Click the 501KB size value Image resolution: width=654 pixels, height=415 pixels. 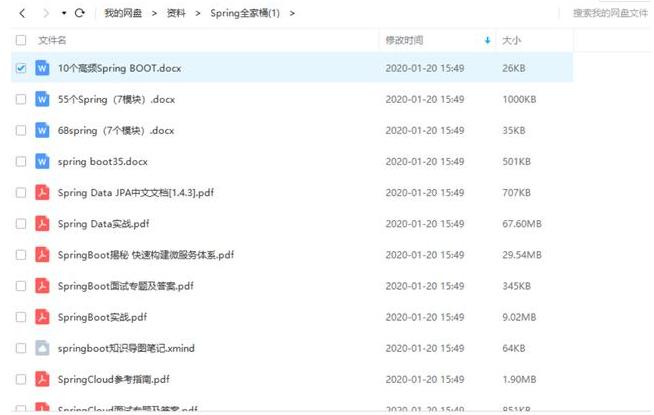tap(516, 161)
